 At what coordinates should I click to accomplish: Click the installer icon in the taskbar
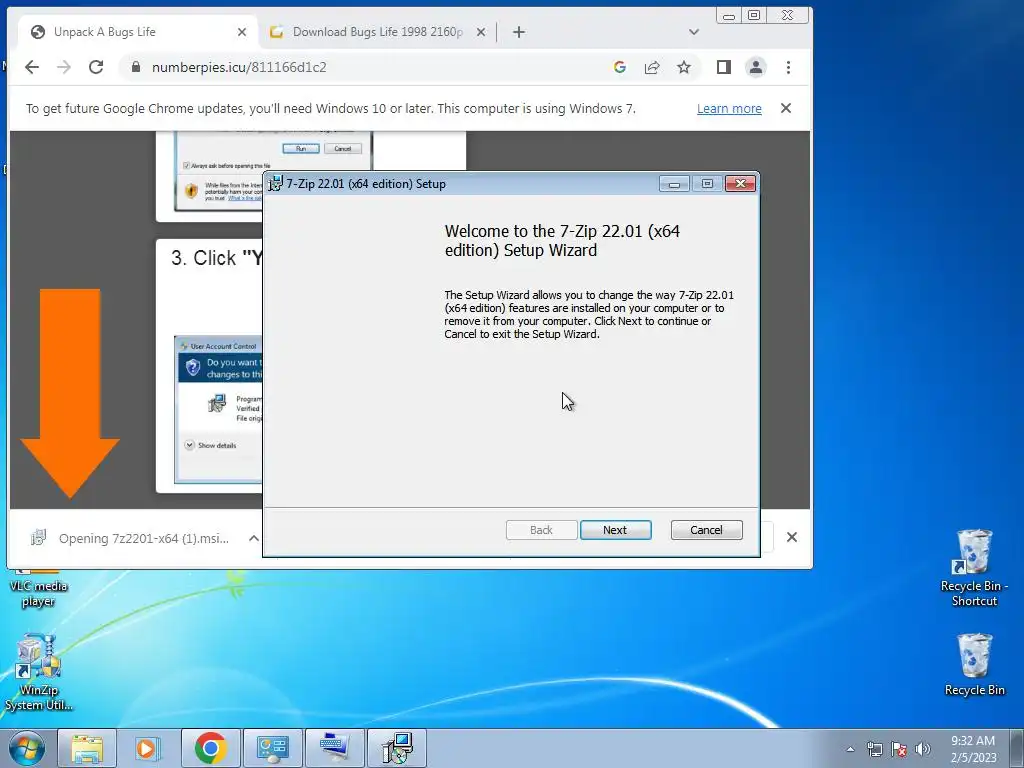point(396,748)
